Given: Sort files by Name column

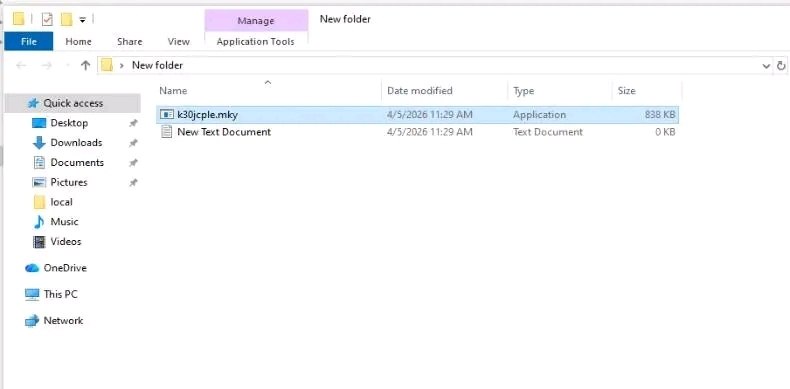Looking at the screenshot, I should tap(173, 91).
